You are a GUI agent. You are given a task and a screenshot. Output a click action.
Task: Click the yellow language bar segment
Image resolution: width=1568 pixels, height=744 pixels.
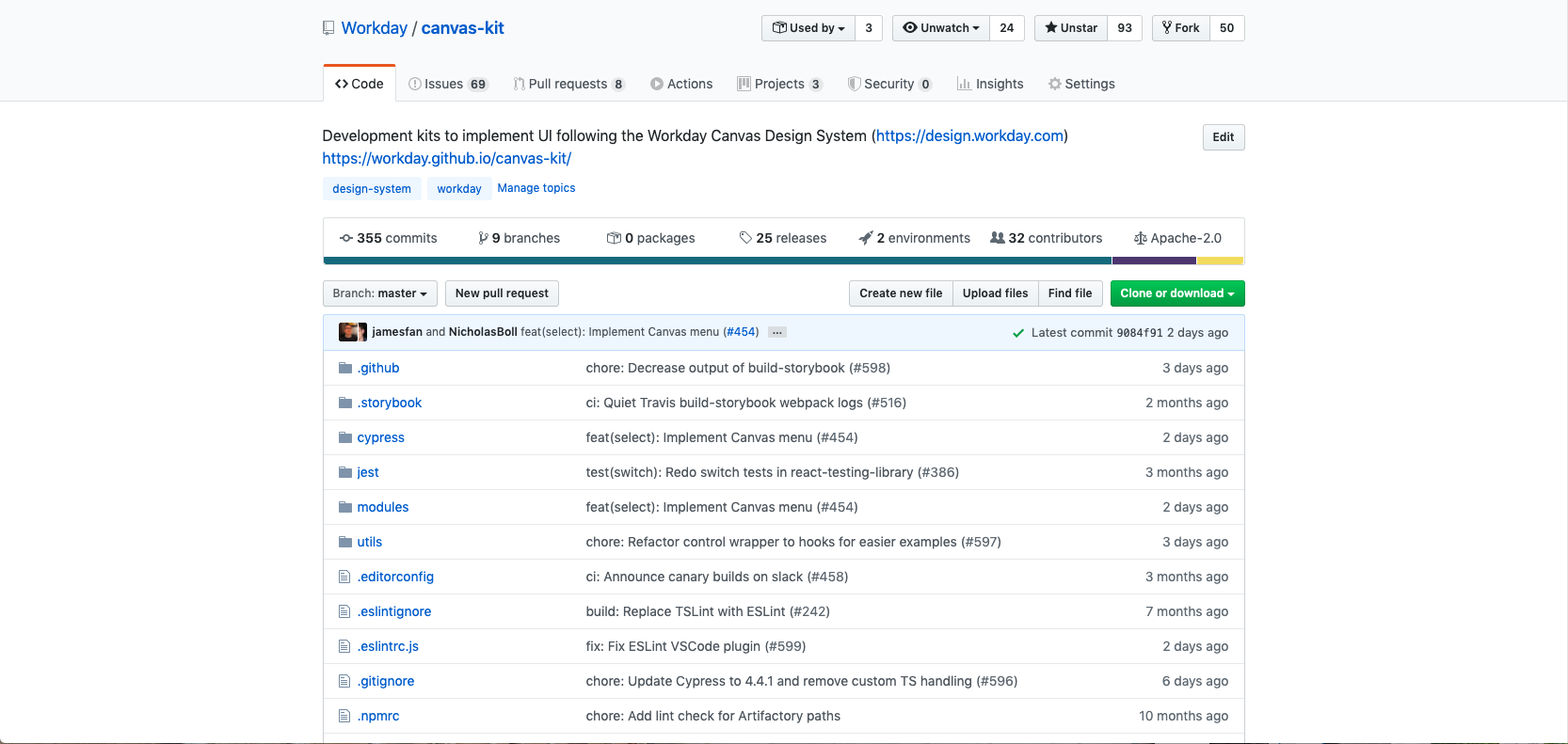1221,261
